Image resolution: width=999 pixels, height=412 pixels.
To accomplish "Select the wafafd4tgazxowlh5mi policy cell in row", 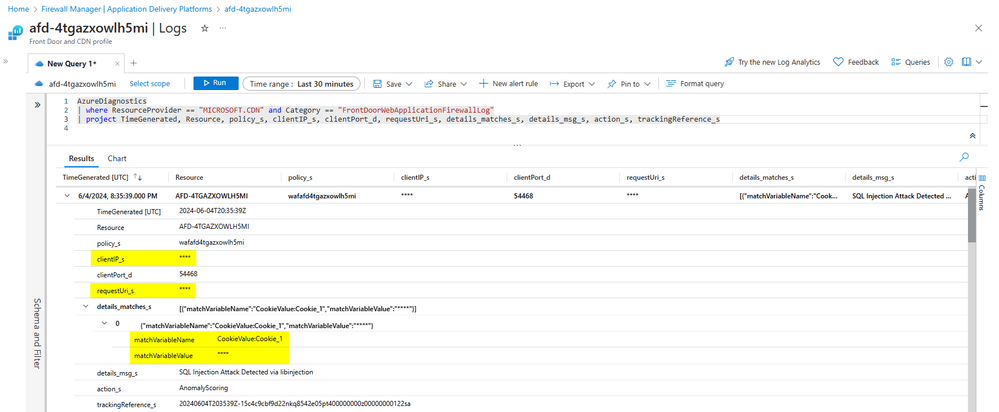I will point(322,196).
